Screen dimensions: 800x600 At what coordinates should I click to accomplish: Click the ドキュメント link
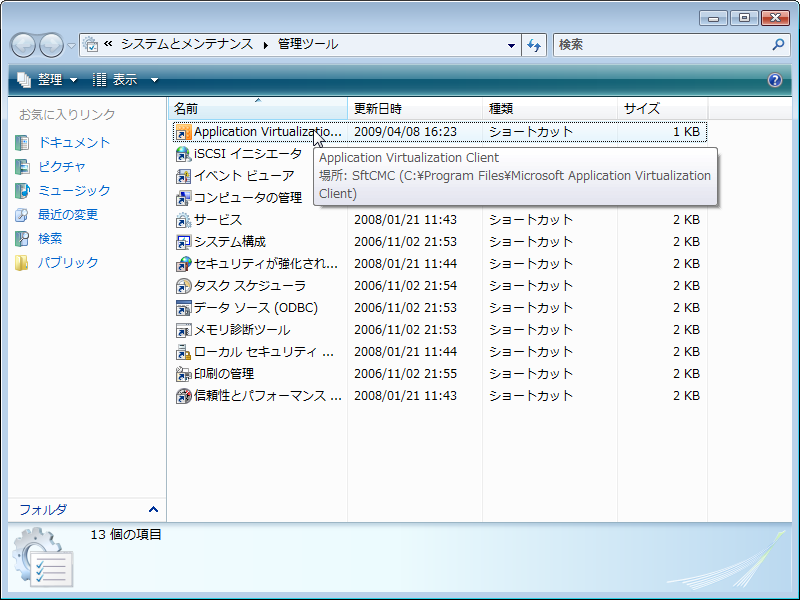(x=74, y=143)
